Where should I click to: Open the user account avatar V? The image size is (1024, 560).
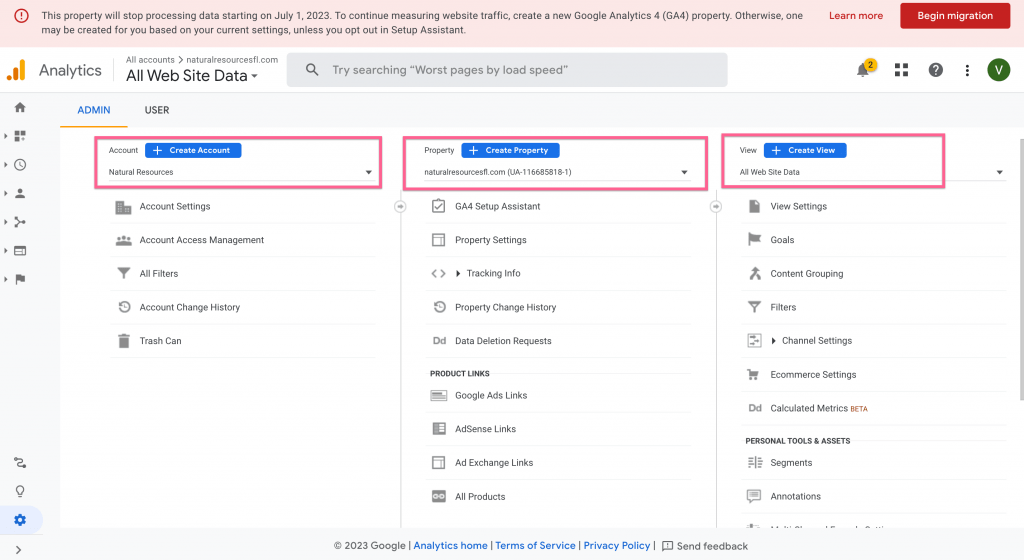(999, 70)
